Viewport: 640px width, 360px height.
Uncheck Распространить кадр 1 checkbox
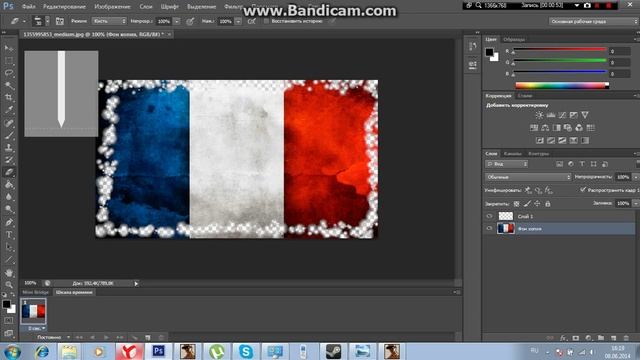(x=583, y=189)
